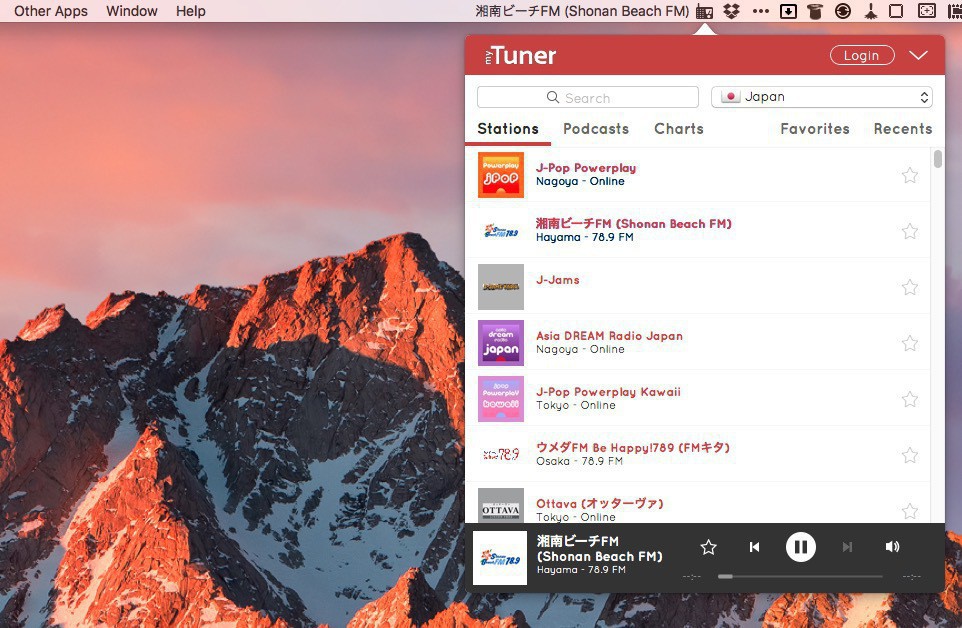Click the Login button
The image size is (962, 628).
tap(862, 55)
